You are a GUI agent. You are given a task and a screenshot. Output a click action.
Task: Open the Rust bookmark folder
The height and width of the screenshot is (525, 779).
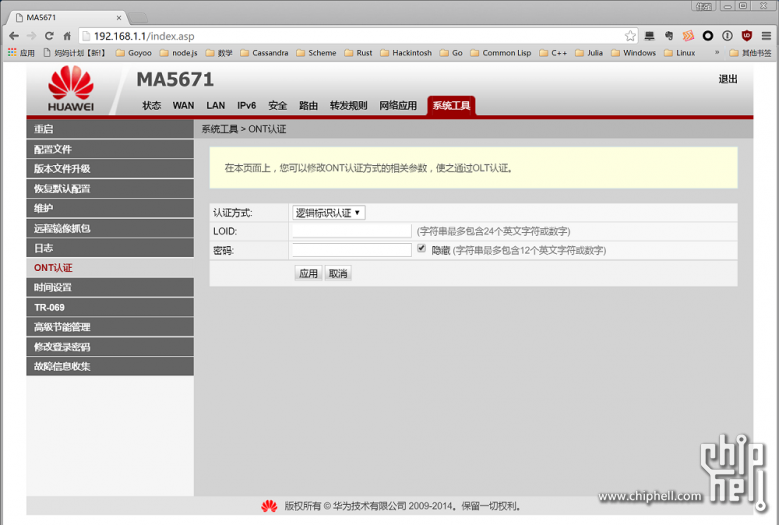coord(358,53)
